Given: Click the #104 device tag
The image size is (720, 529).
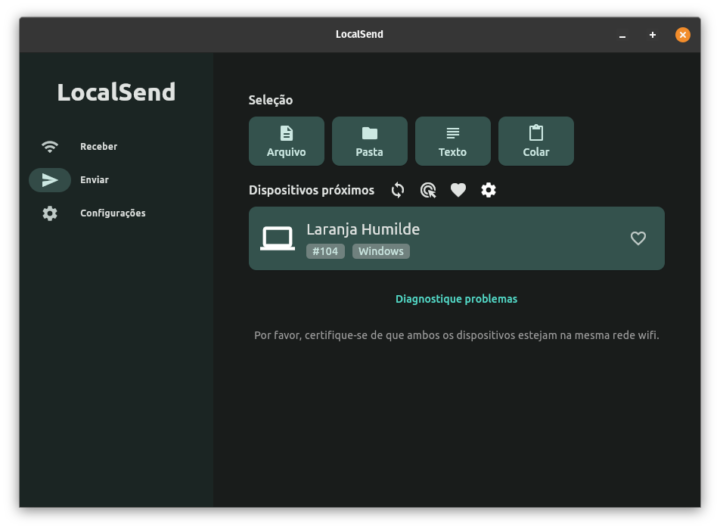Looking at the screenshot, I should pos(325,251).
